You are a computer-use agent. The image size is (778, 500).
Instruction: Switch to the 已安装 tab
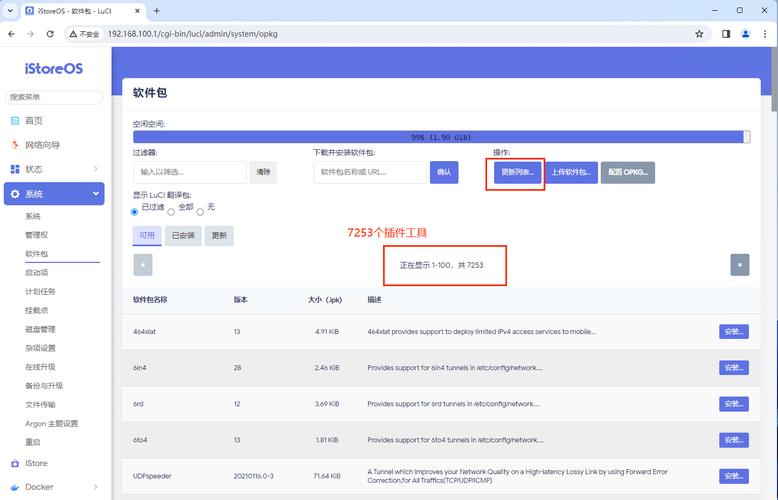(183, 236)
